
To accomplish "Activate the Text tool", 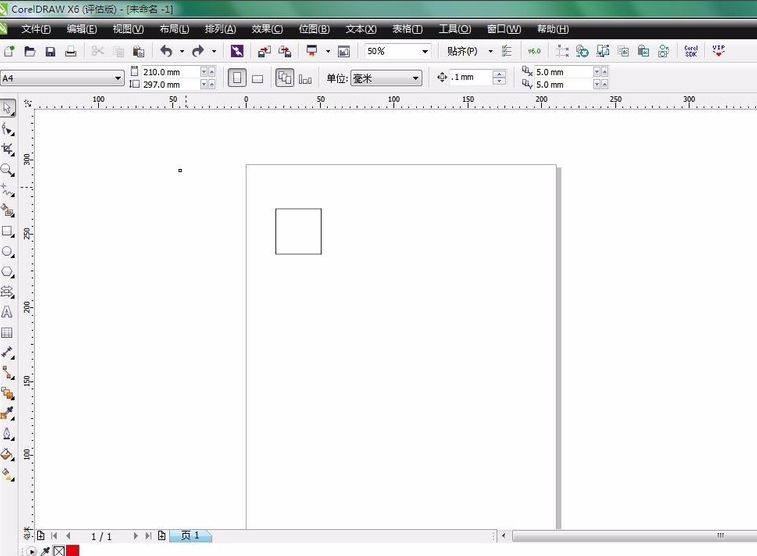I will point(7,312).
